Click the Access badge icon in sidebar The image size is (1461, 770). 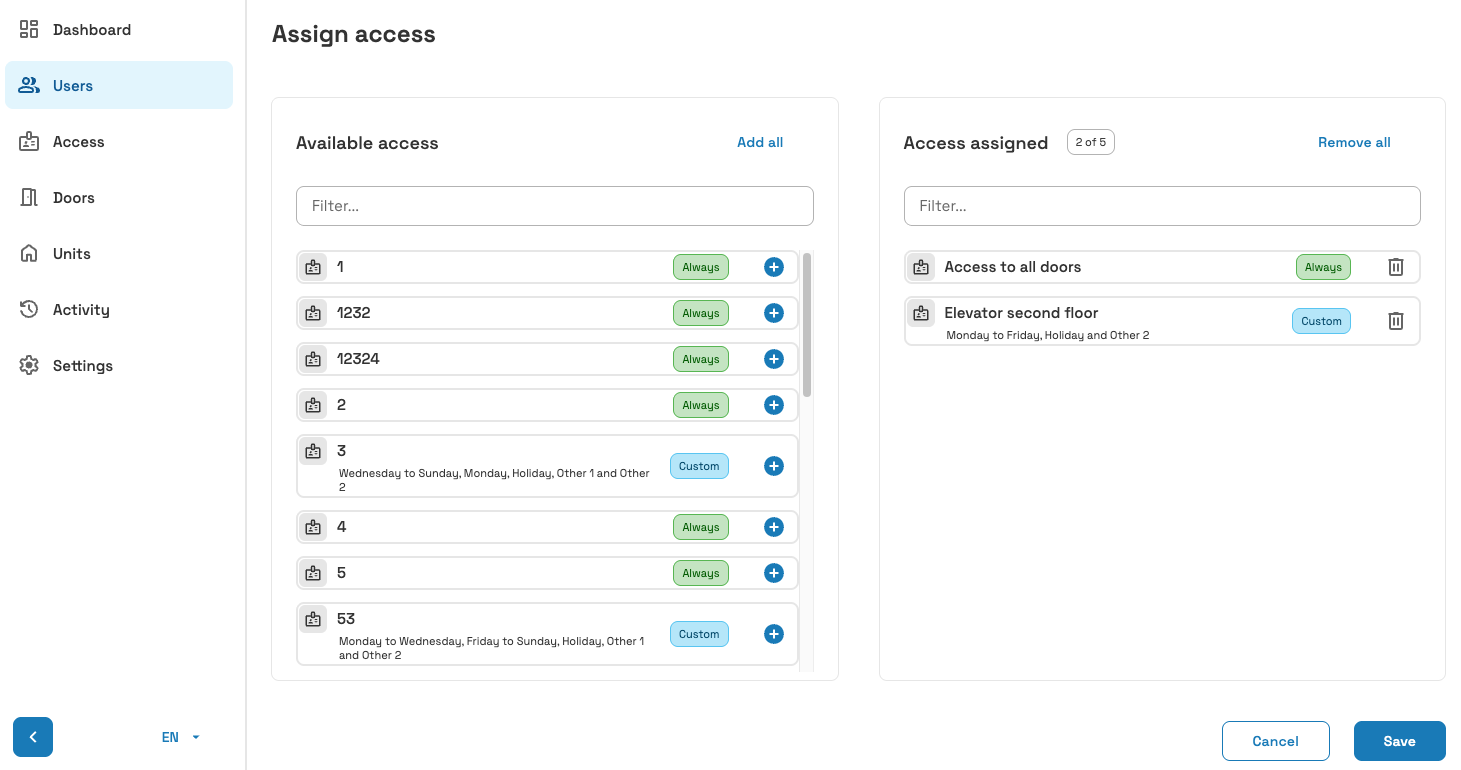click(x=29, y=142)
